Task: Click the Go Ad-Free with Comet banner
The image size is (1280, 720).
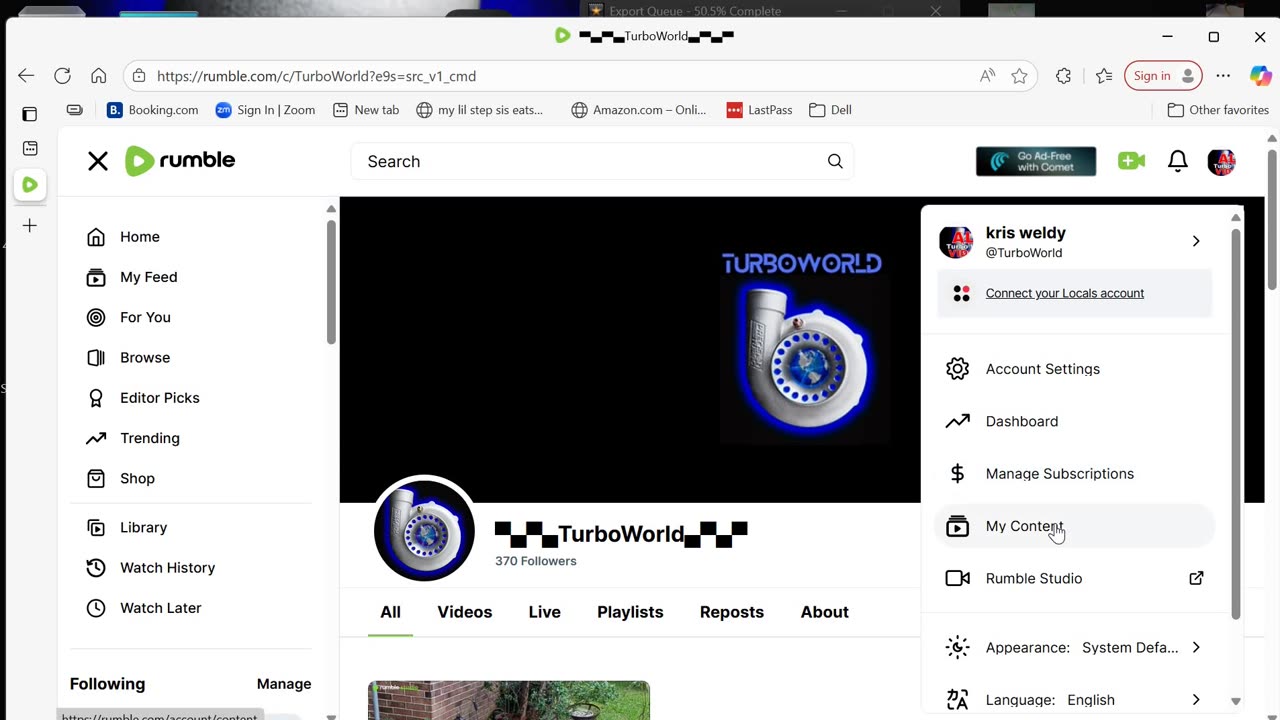Action: 1036,161
